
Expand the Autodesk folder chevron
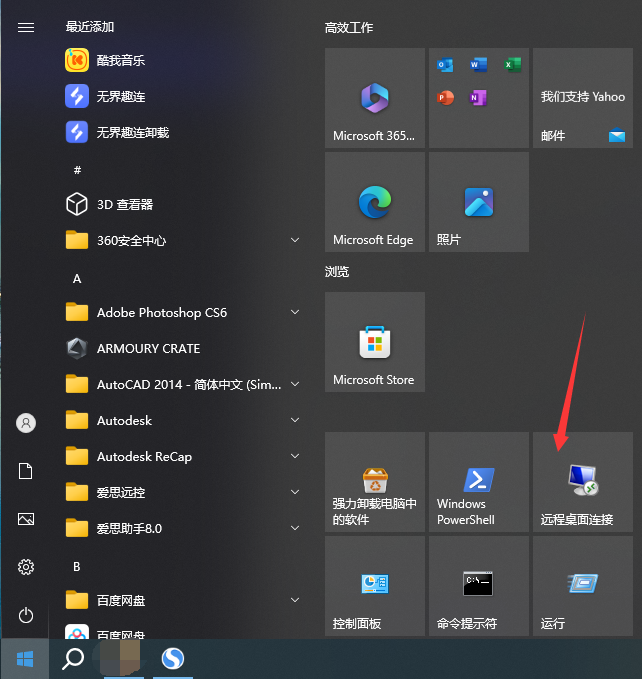tap(295, 420)
